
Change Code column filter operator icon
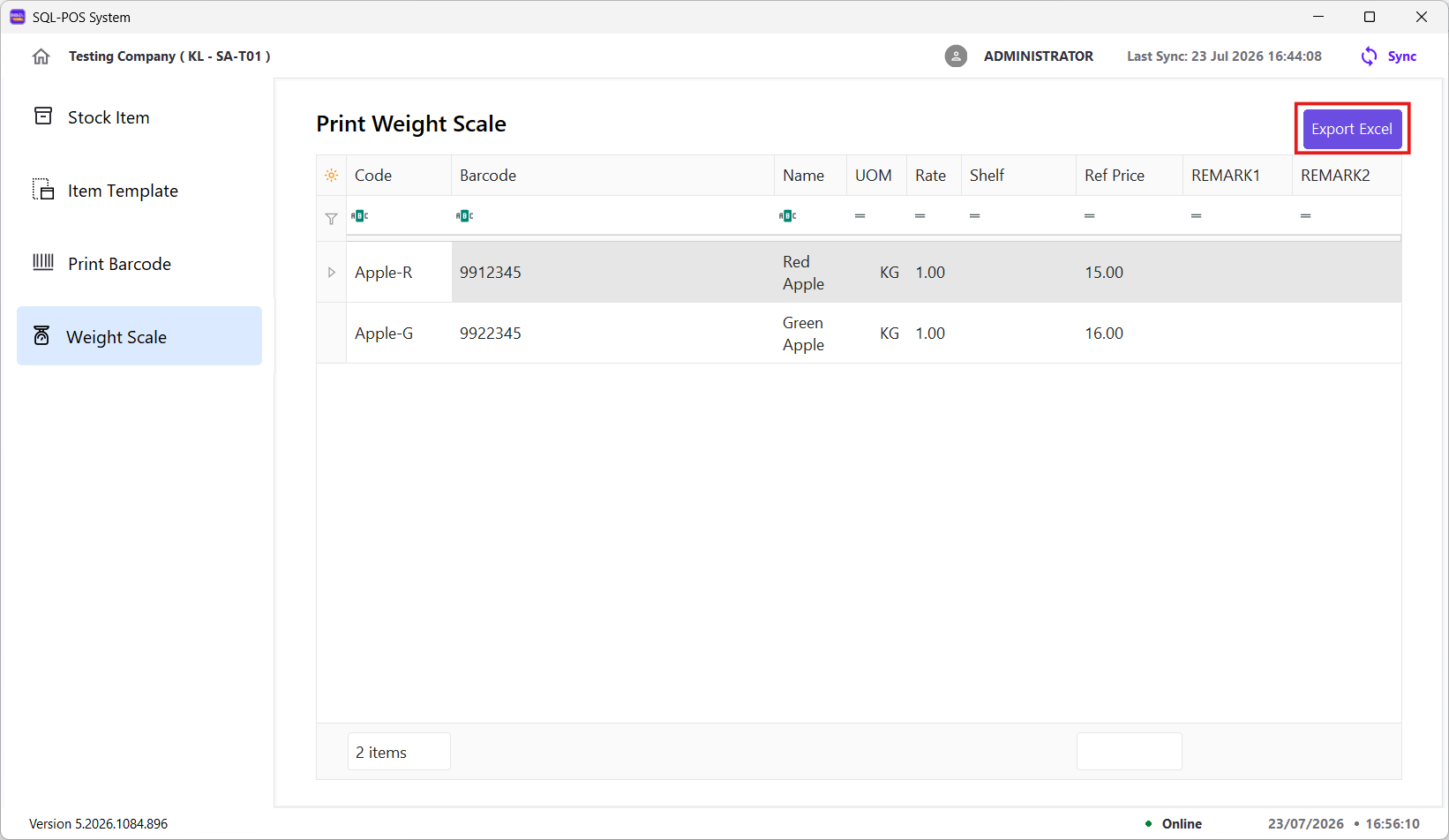[x=360, y=215]
